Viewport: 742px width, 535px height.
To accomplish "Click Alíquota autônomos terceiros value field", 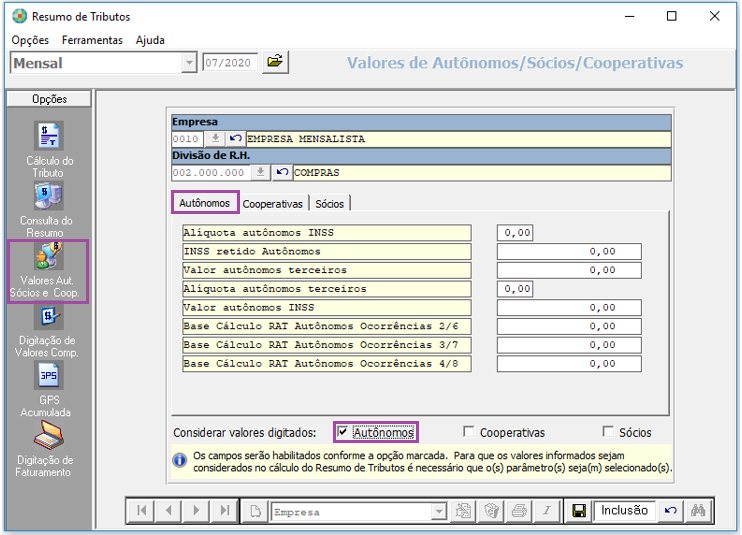I will [515, 289].
